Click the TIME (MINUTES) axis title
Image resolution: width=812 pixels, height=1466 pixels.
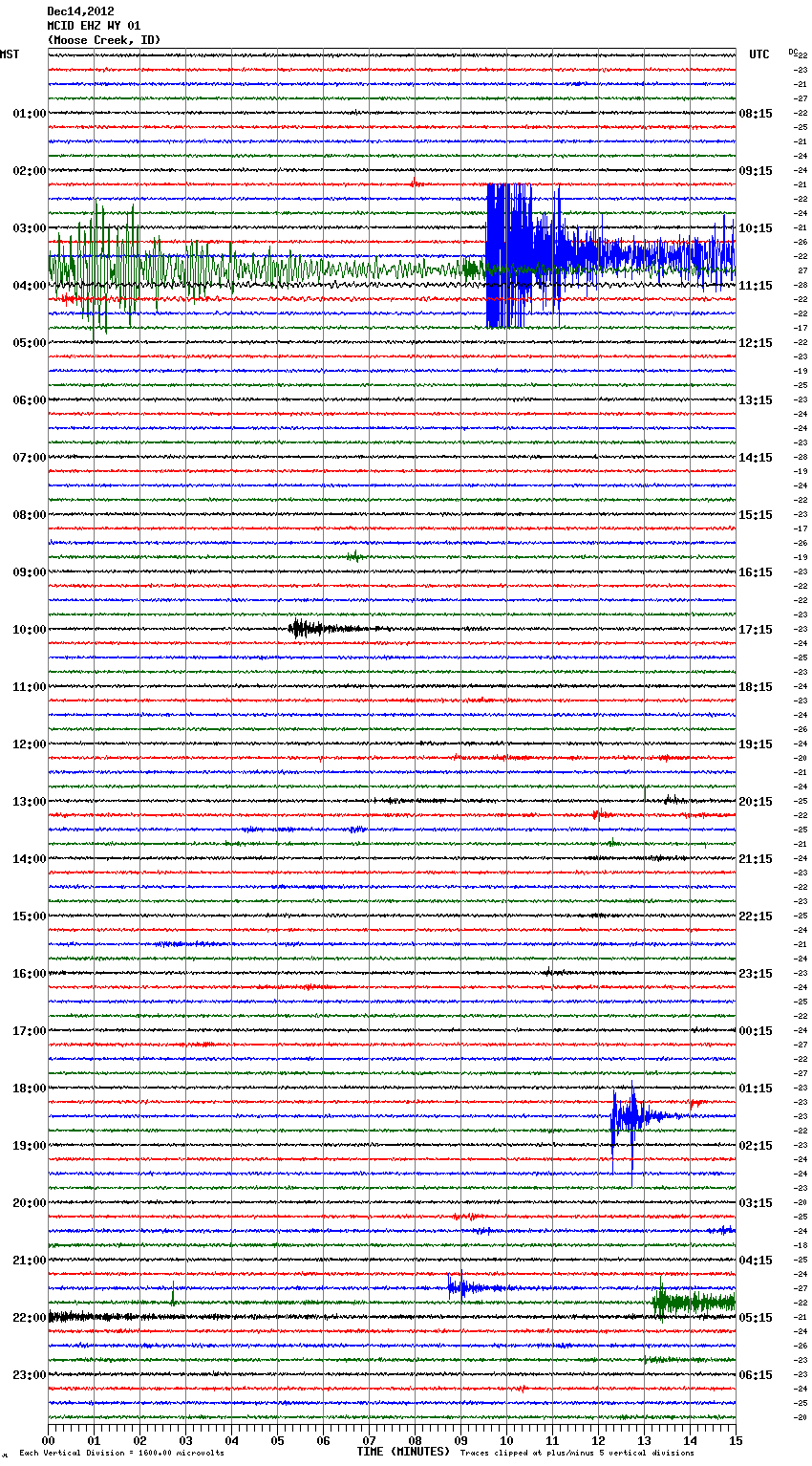(x=403, y=1452)
